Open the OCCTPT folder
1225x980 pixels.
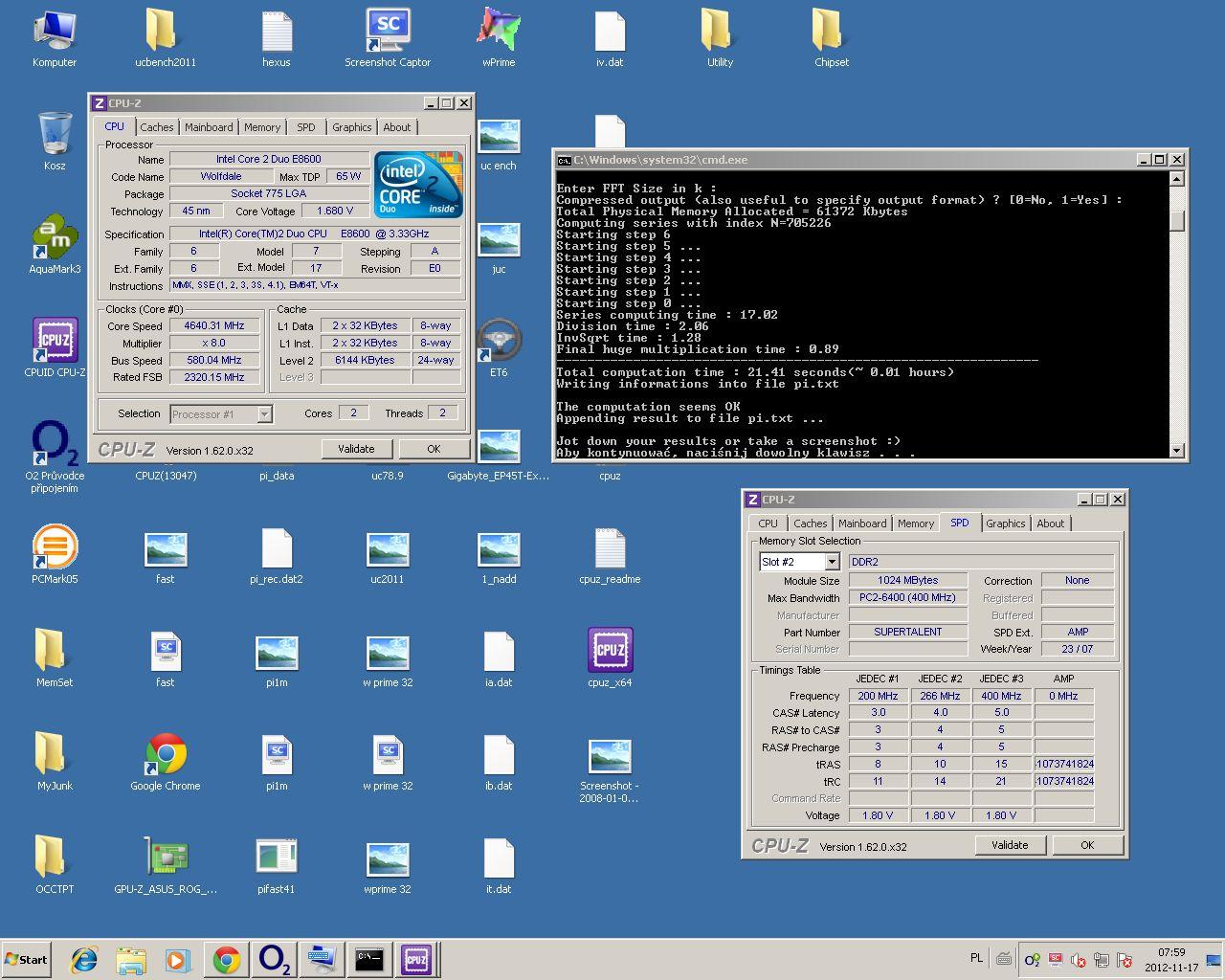(55, 865)
